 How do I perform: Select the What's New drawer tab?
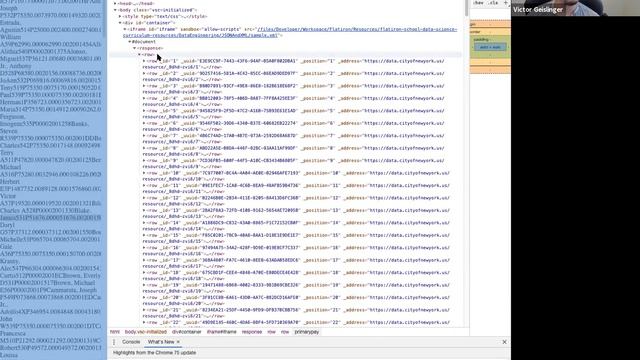161,342
